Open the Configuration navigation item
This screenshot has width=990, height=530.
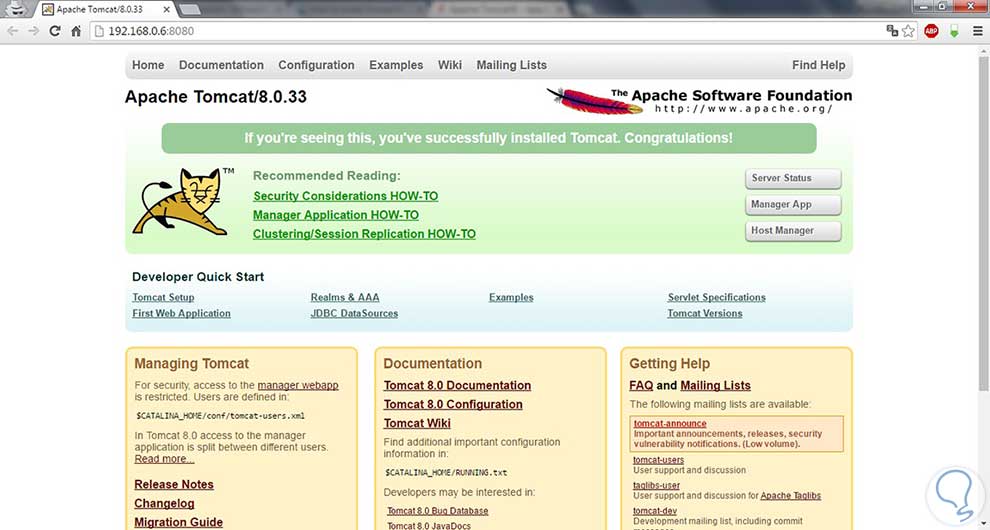(316, 65)
